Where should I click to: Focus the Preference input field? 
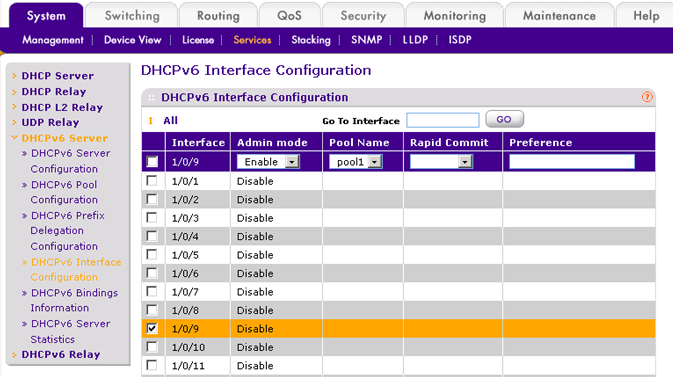[572, 161]
